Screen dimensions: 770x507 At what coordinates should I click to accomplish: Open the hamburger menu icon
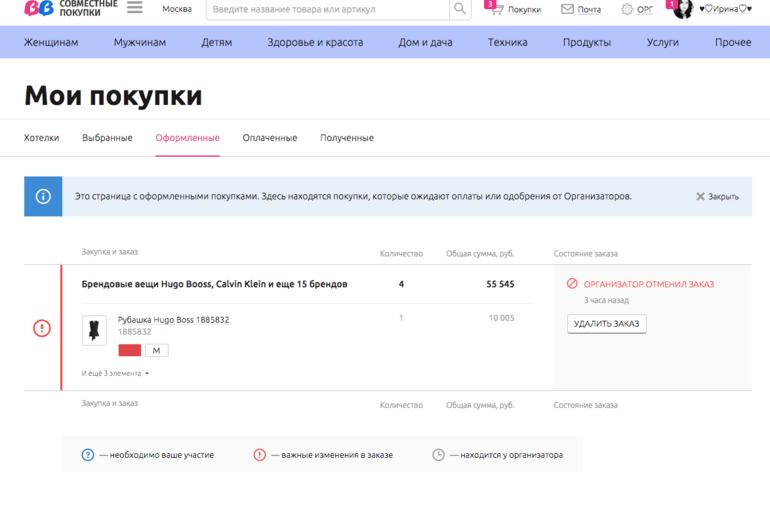click(134, 8)
